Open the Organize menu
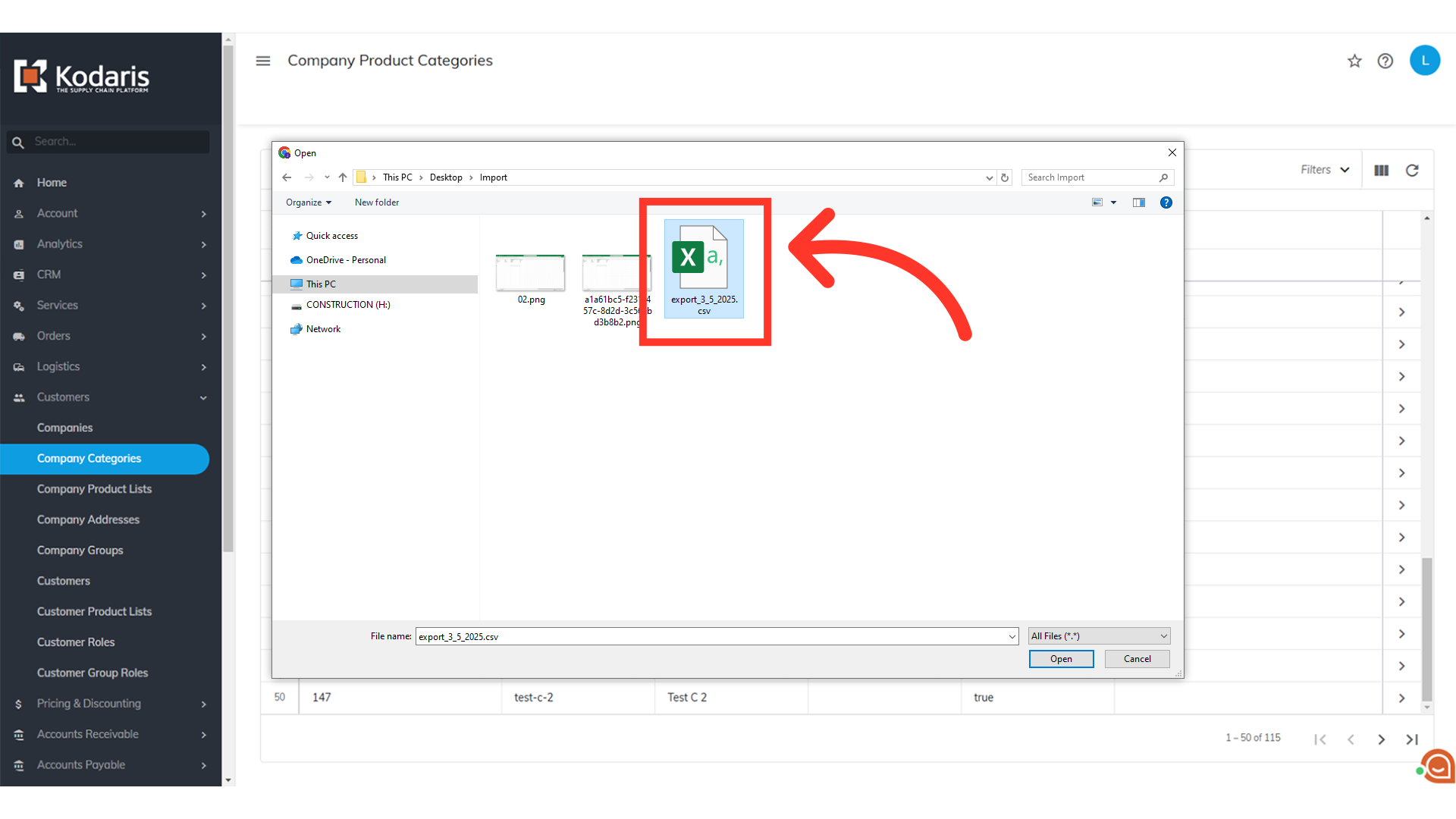The width and height of the screenshot is (1456, 819). pyautogui.click(x=308, y=202)
